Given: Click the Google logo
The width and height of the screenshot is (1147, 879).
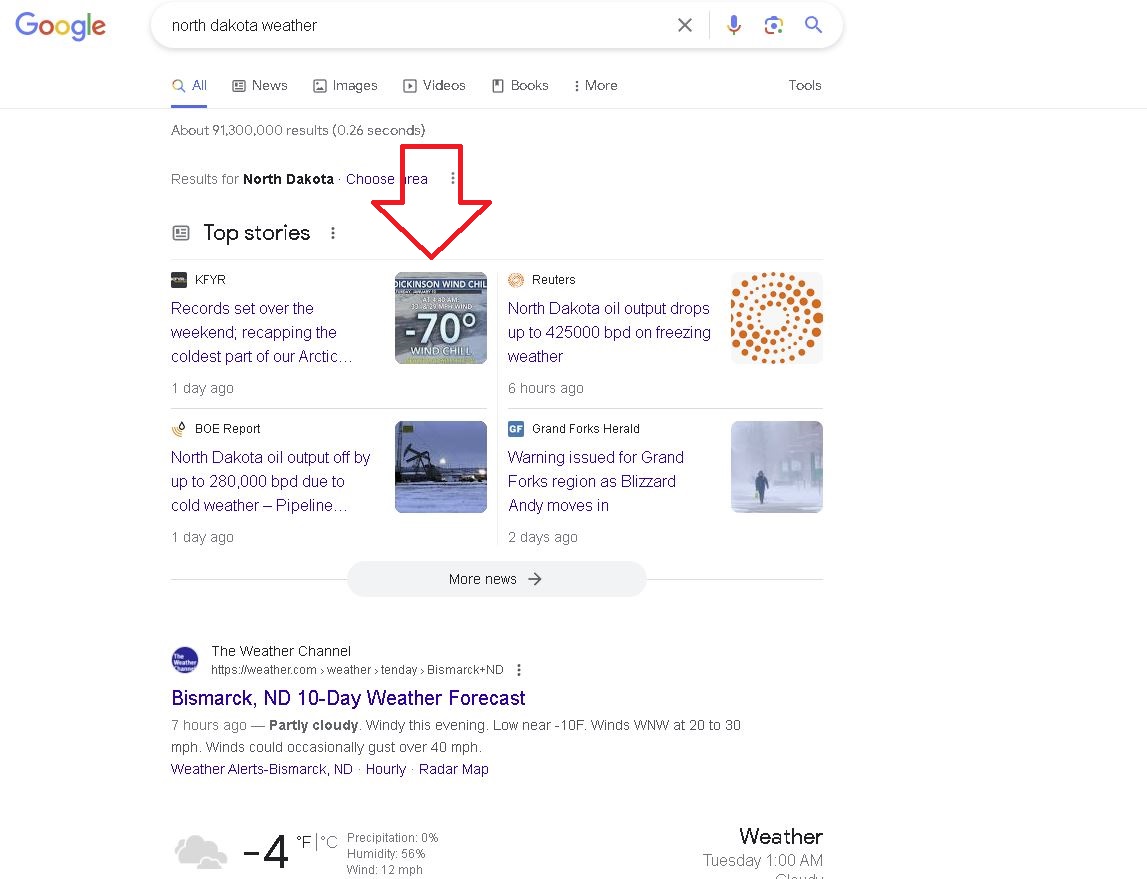Looking at the screenshot, I should tap(61, 26).
